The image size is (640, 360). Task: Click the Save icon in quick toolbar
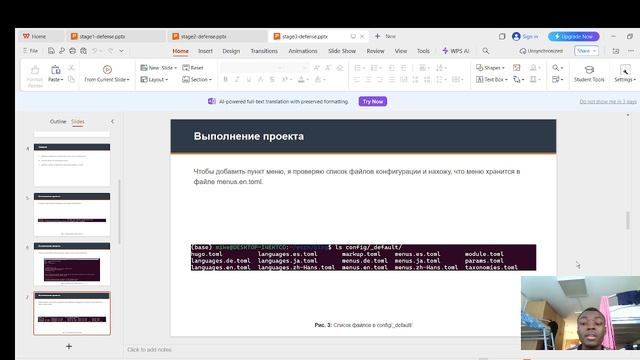(51, 51)
